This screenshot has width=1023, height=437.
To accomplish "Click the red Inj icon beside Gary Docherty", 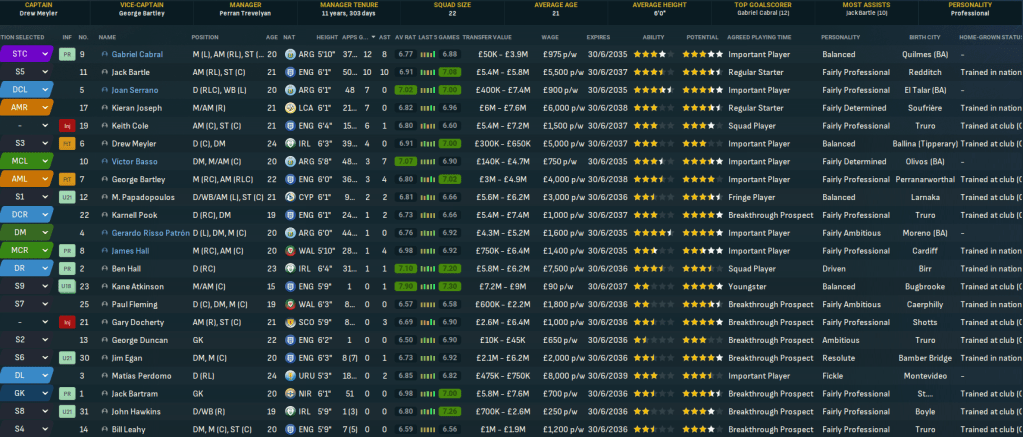I will [67, 322].
